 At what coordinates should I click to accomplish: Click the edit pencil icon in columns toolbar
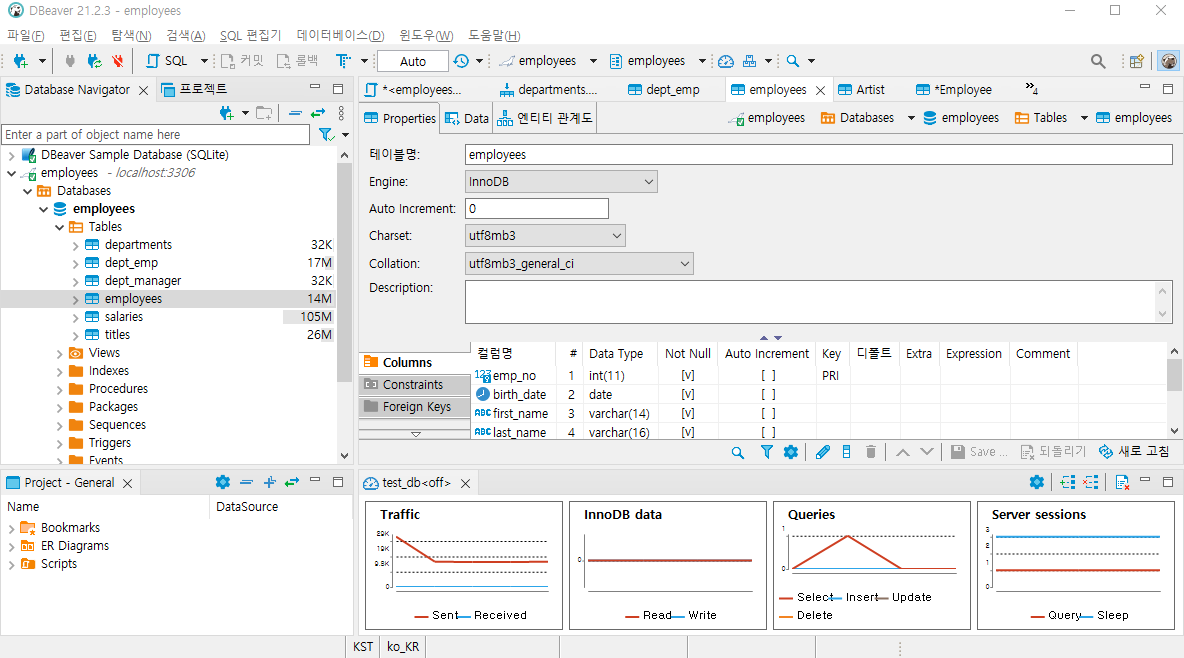click(x=823, y=452)
